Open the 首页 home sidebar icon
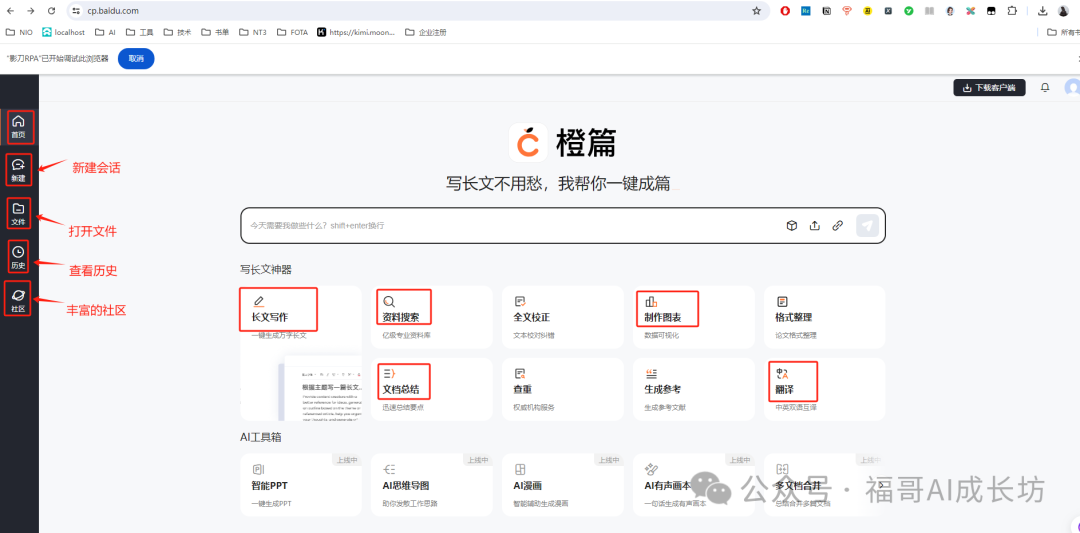 point(19,126)
